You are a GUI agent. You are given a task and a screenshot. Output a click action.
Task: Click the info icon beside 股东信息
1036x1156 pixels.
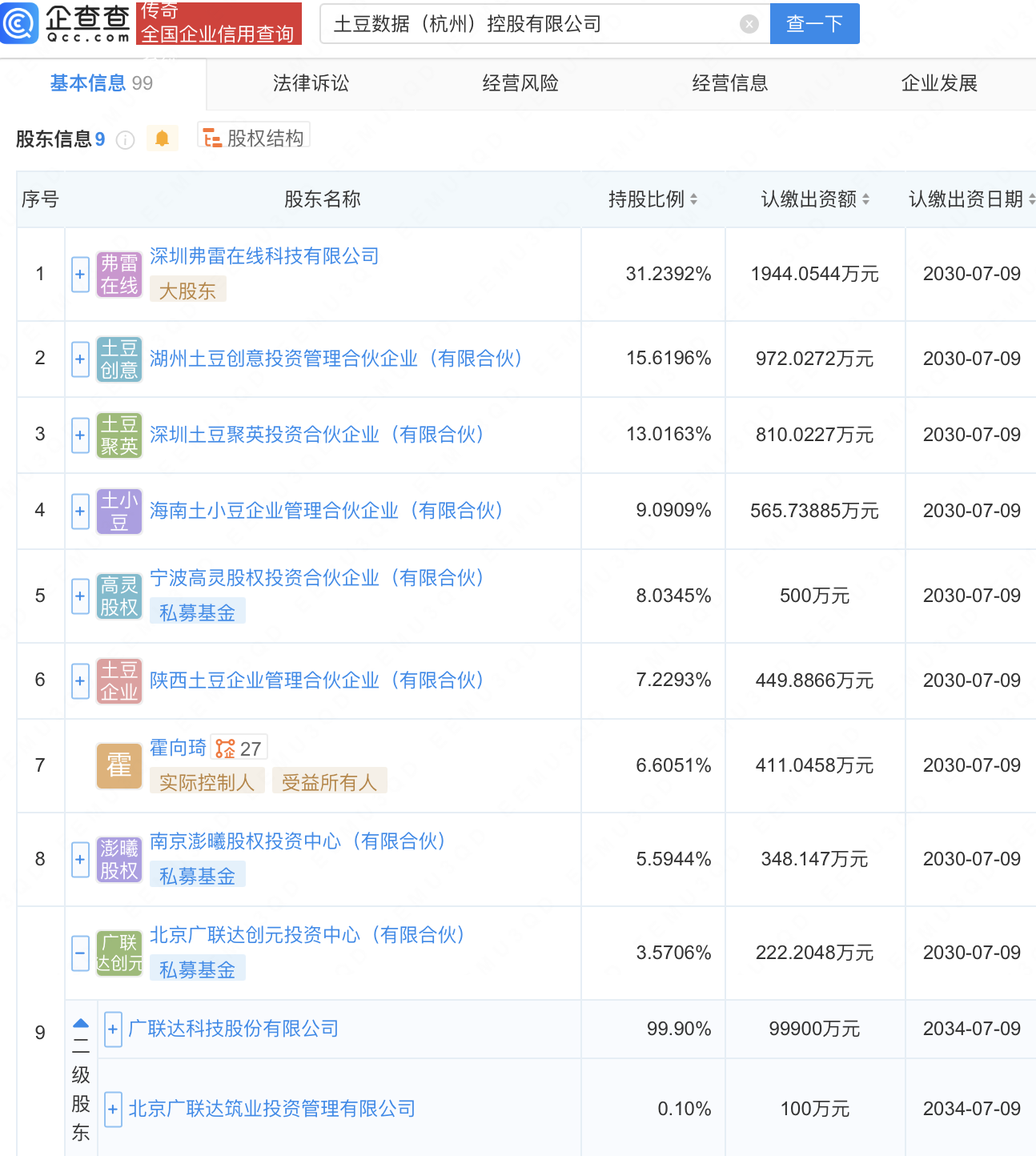[x=125, y=140]
